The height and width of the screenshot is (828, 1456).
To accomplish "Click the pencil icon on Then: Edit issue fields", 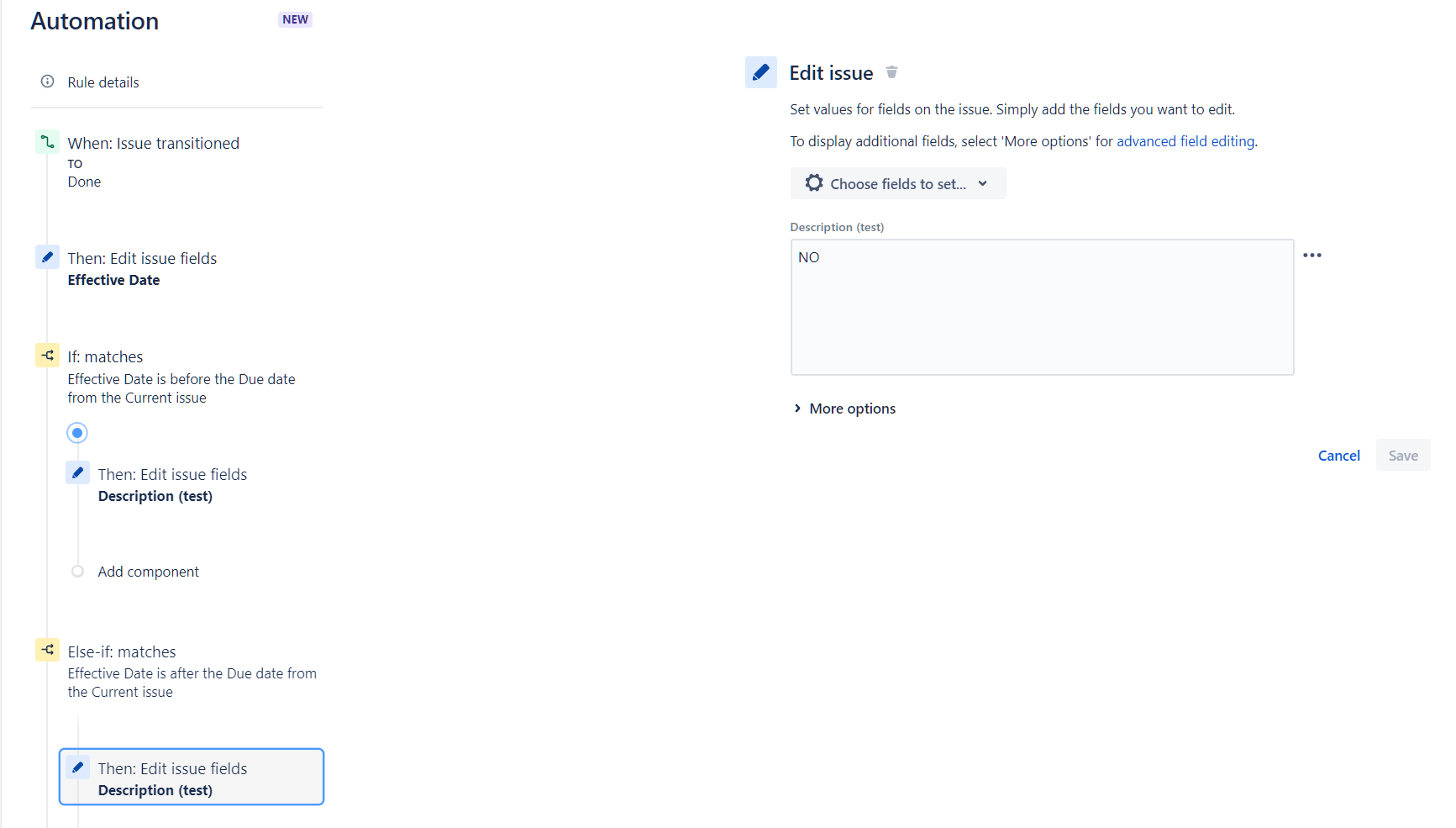I will point(47,256).
